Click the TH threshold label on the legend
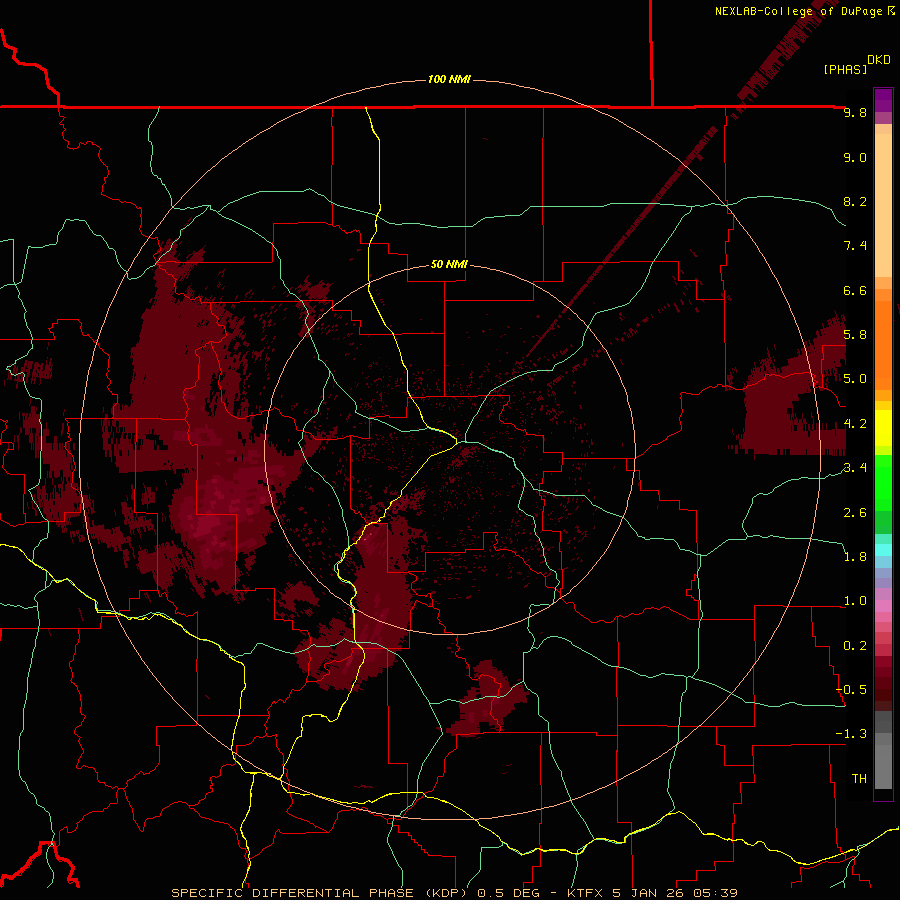The width and height of the screenshot is (900, 900). tap(859, 778)
